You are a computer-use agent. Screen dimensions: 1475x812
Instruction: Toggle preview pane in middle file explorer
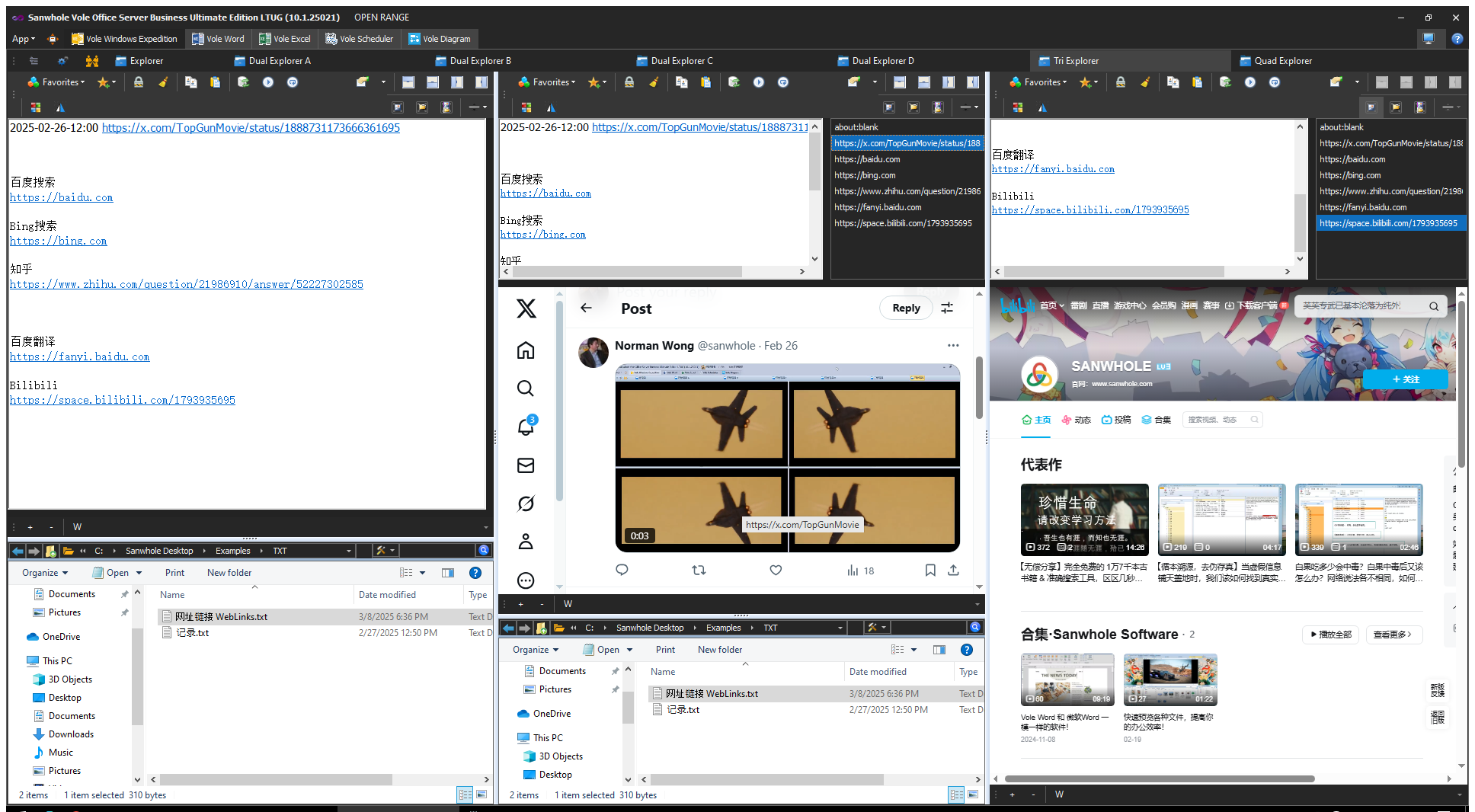[939, 650]
